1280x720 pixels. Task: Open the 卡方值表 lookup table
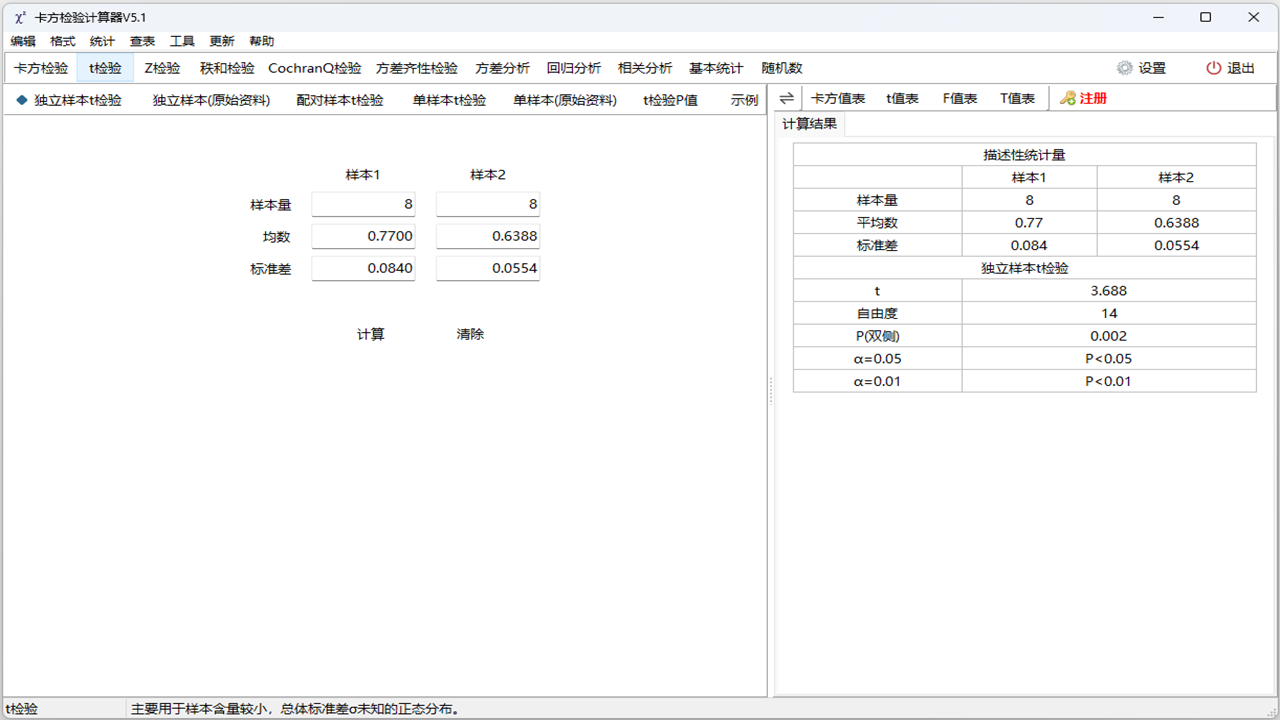tap(838, 98)
